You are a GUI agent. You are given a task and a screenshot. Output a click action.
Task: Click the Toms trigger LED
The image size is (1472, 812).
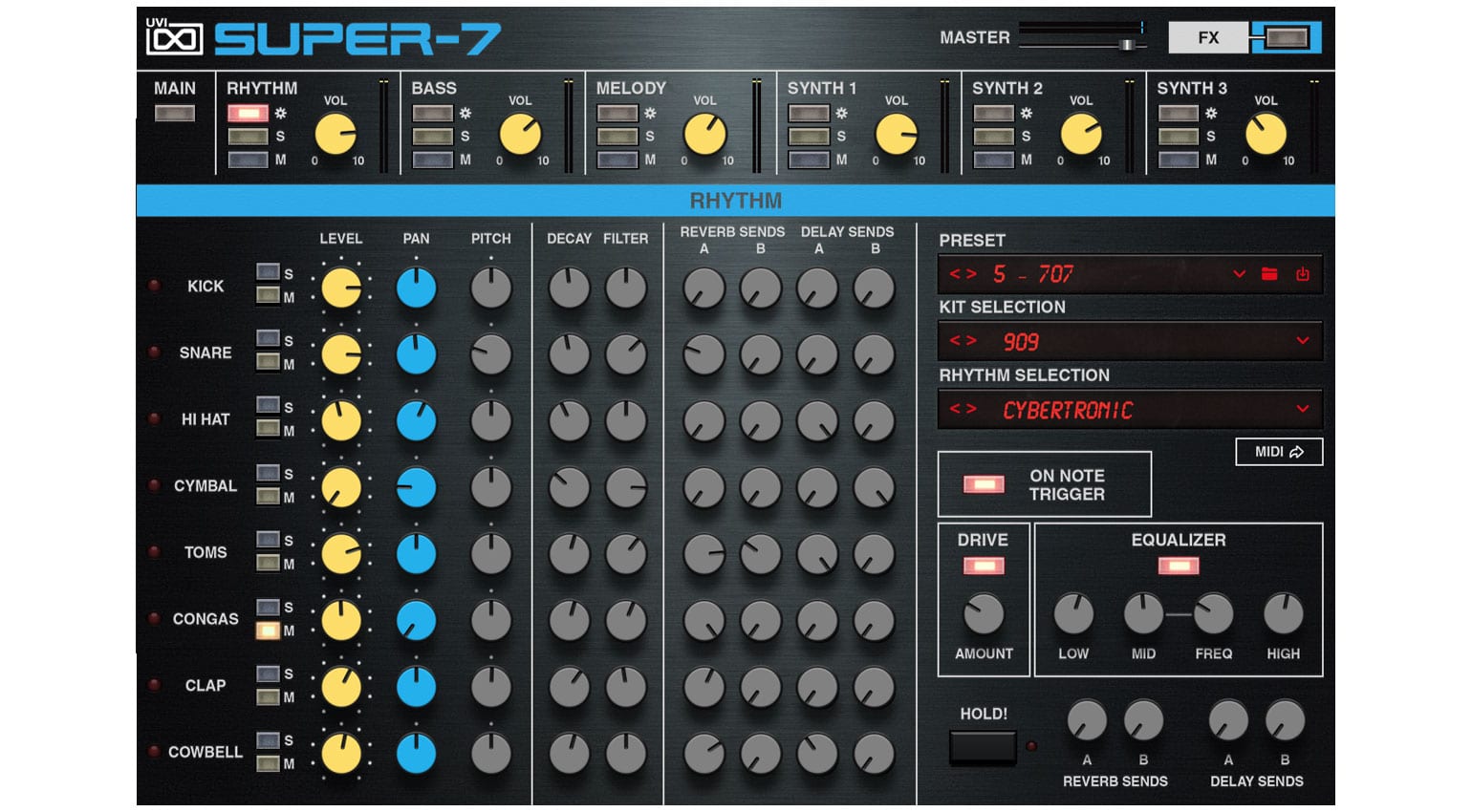[153, 552]
